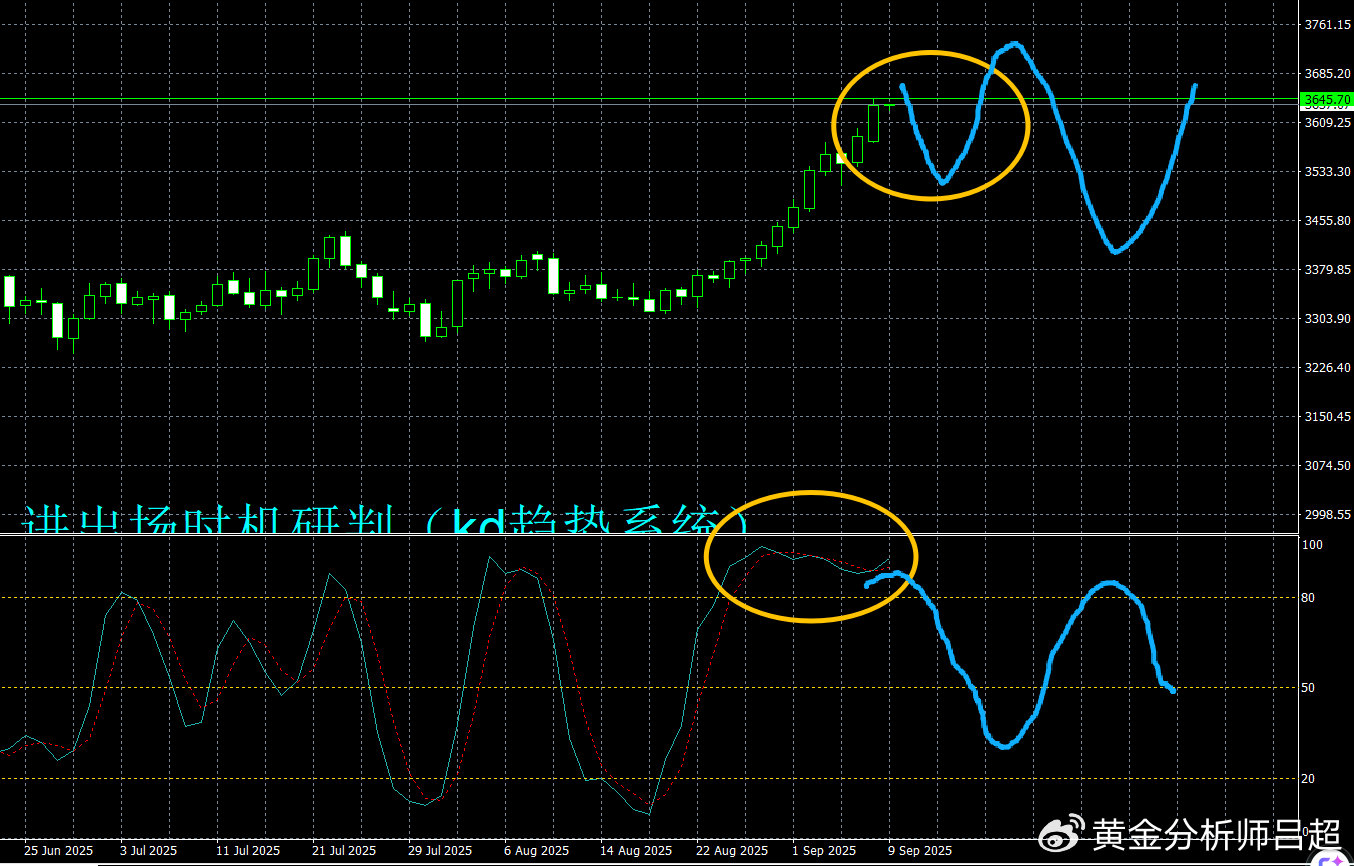Select the 3074.50 price axis label
Viewport: 1354px width, 866px height.
[x=1328, y=466]
